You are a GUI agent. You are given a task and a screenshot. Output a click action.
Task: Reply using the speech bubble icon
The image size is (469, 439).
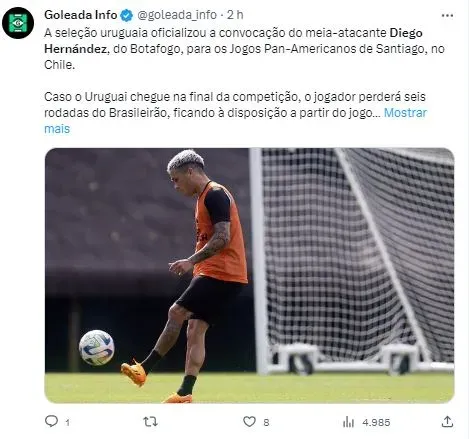coord(51,421)
